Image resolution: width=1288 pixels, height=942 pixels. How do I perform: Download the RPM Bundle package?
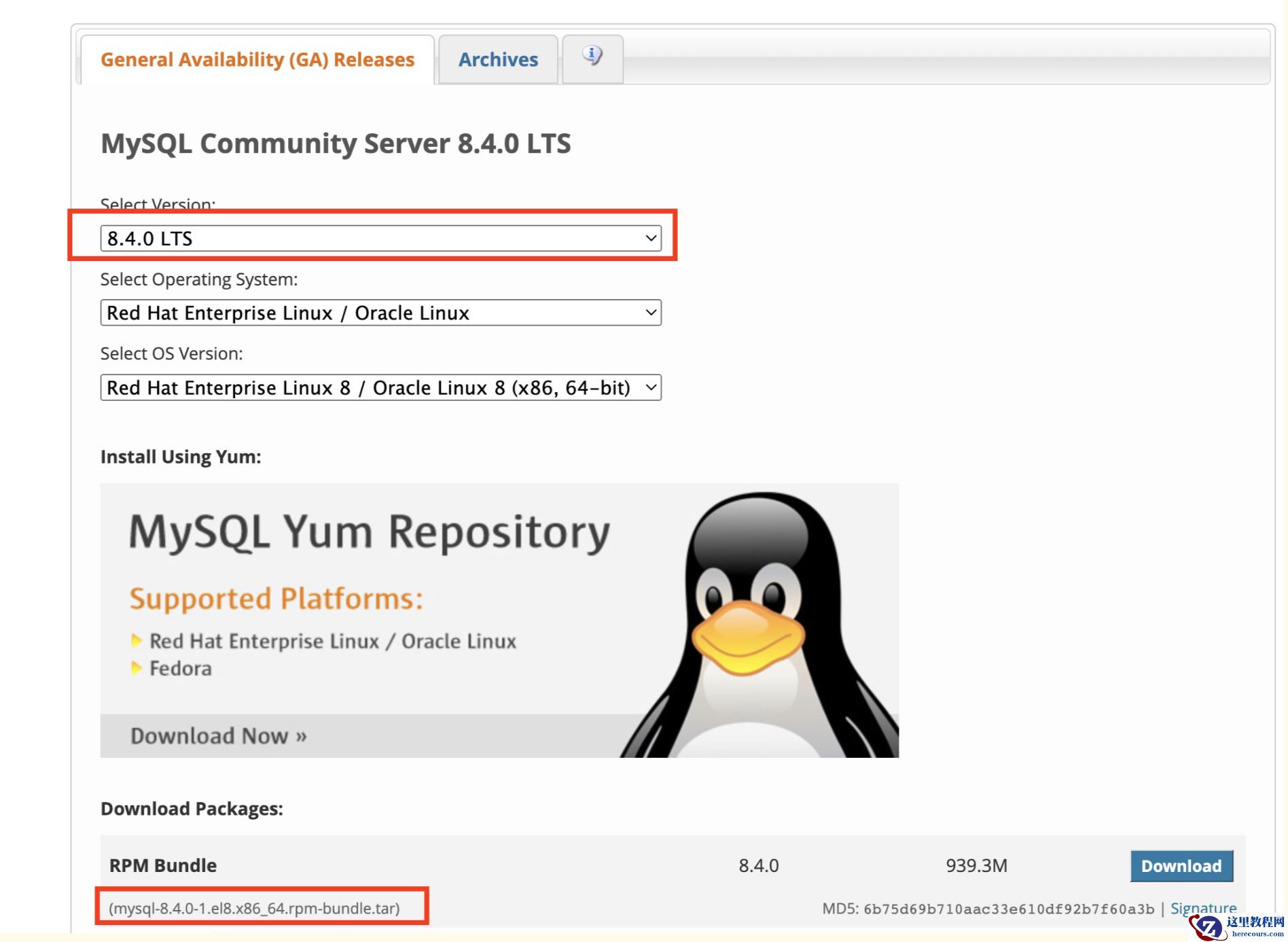[x=1181, y=866]
